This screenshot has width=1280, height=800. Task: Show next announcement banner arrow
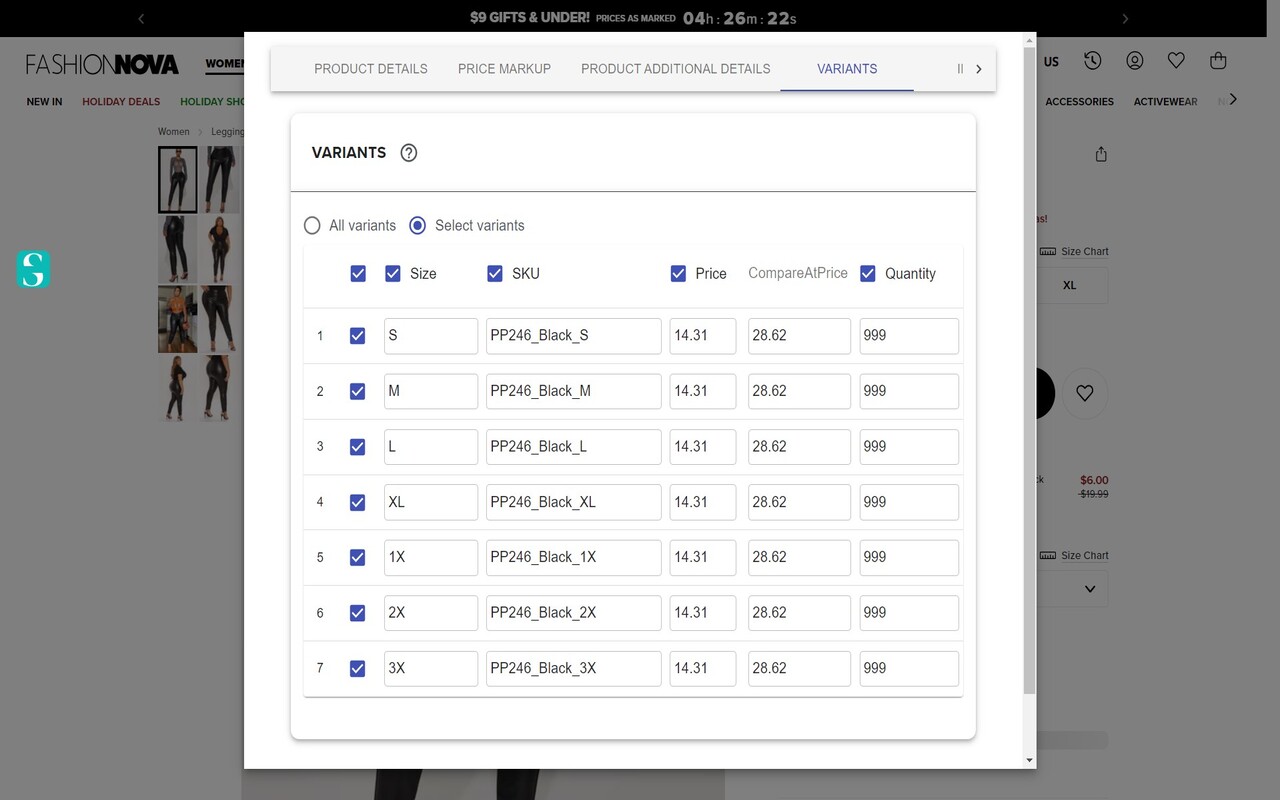point(1125,18)
